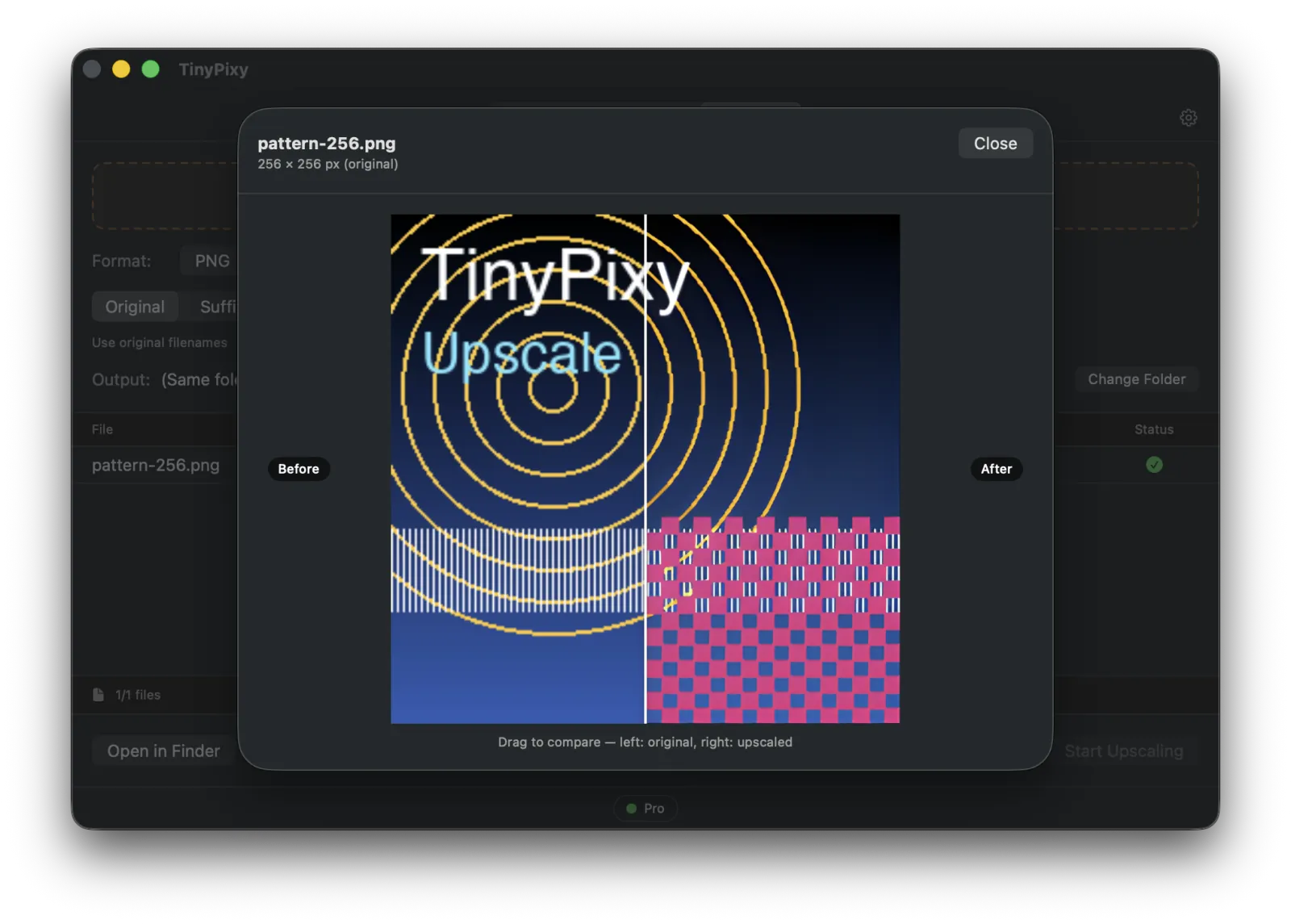Zoom the window with the green button
1291x924 pixels.
tap(150, 69)
